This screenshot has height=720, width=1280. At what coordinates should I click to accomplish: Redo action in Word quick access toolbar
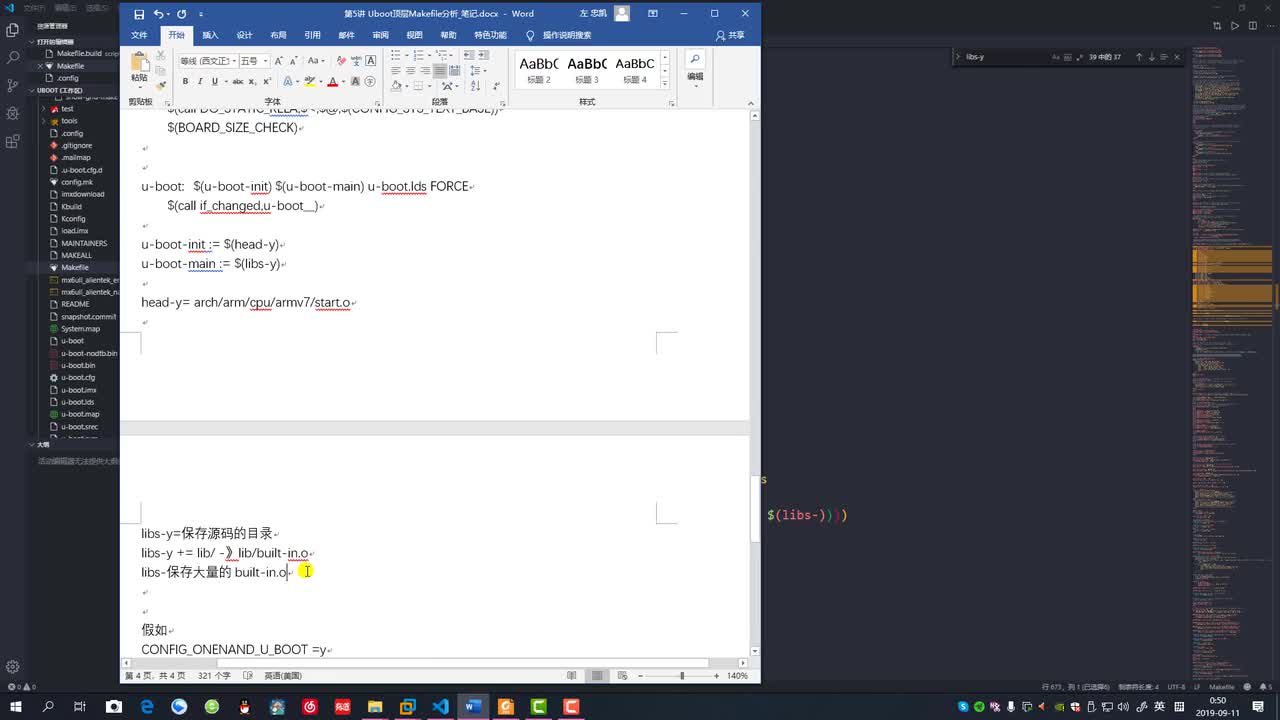click(181, 14)
